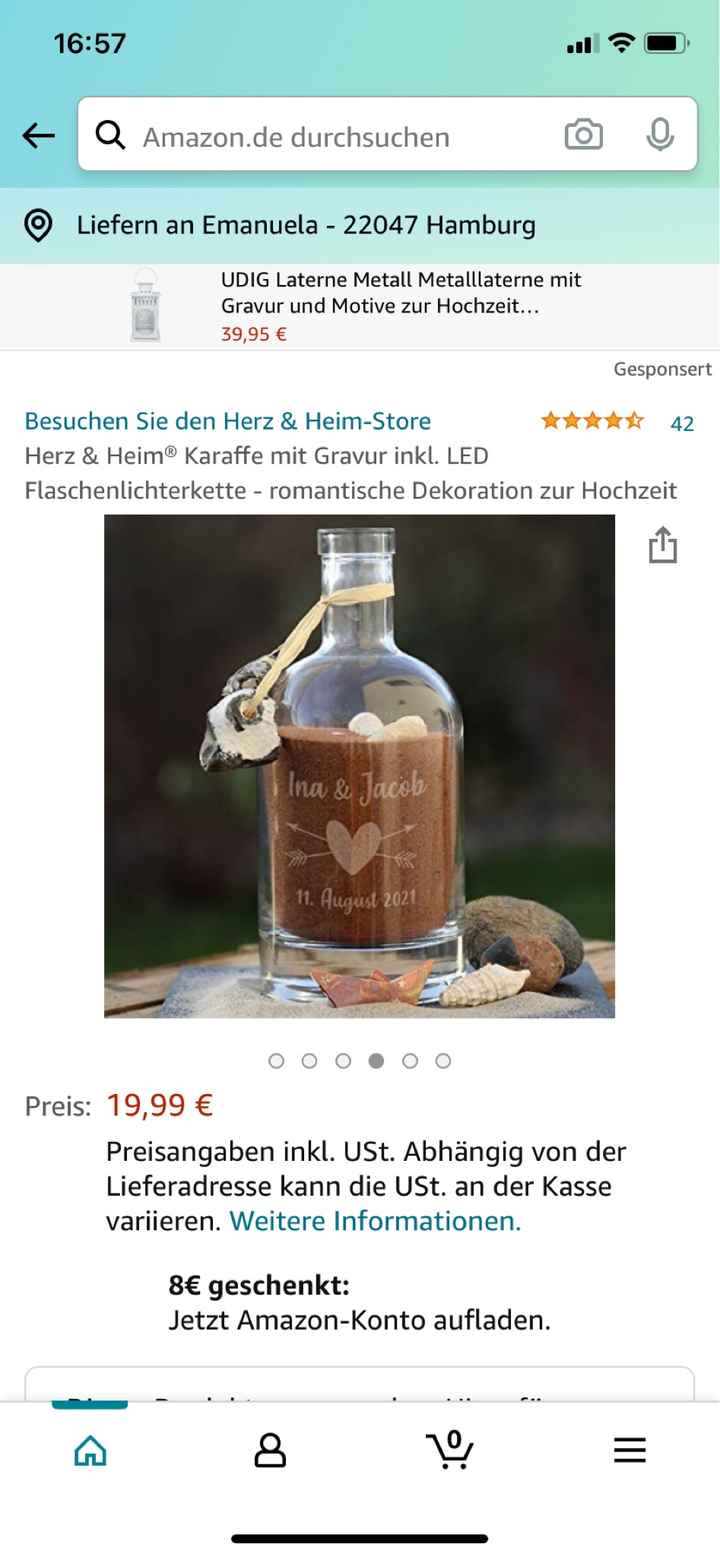Tap the back arrow icon
Image resolution: width=720 pixels, height=1557 pixels.
coord(38,136)
